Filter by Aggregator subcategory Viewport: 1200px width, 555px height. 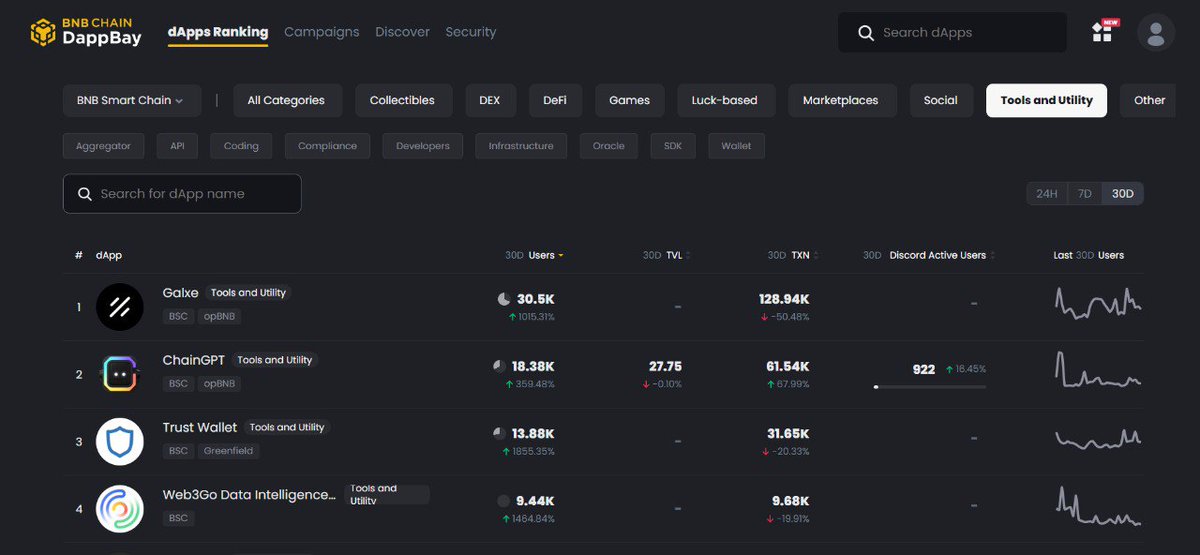tap(104, 146)
